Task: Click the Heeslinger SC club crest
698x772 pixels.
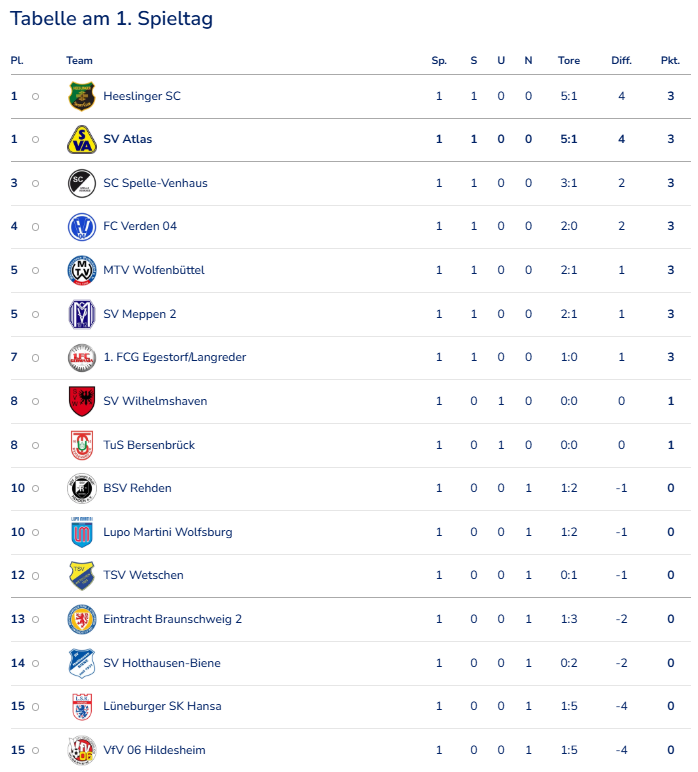Action: (82, 96)
